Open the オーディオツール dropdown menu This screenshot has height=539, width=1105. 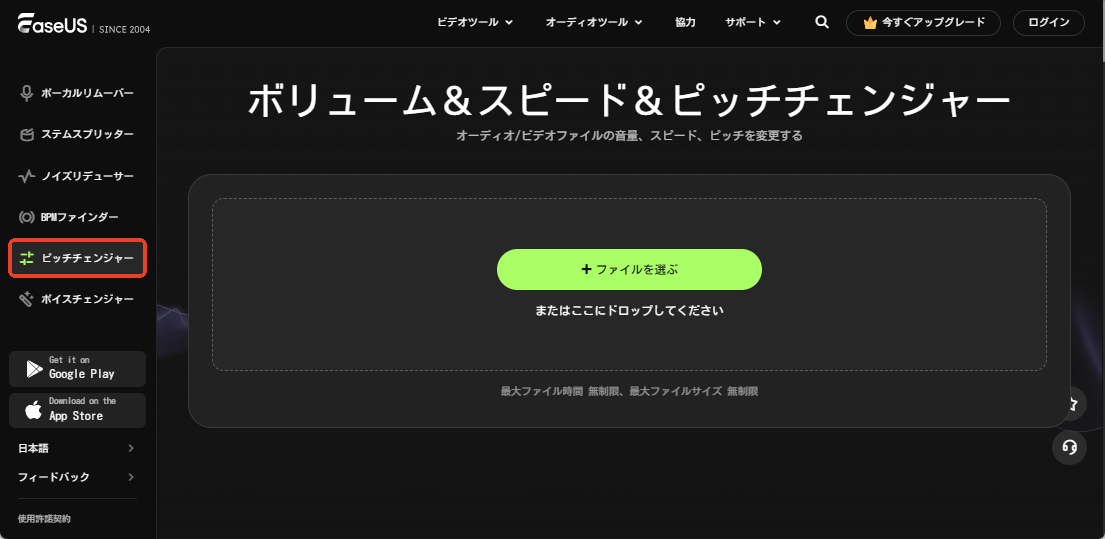pyautogui.click(x=594, y=22)
